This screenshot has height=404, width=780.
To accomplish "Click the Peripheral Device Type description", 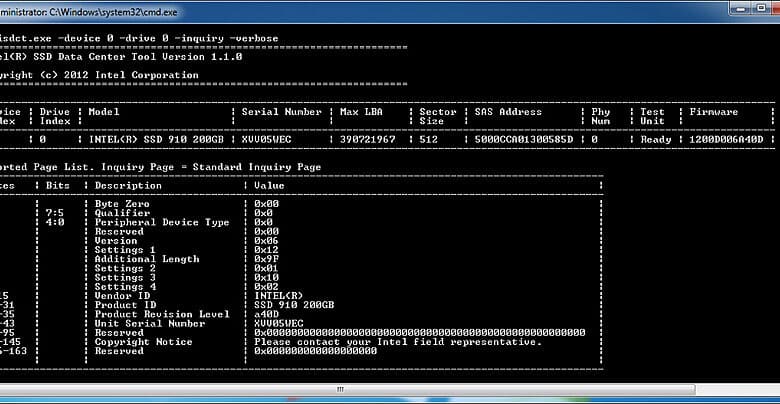I will tap(162, 222).
